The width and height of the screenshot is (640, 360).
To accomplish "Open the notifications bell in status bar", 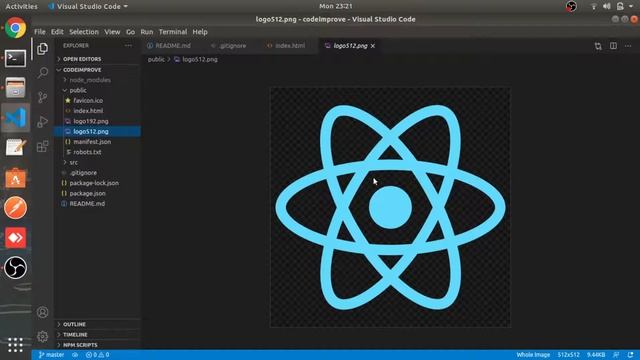I will pos(631,355).
